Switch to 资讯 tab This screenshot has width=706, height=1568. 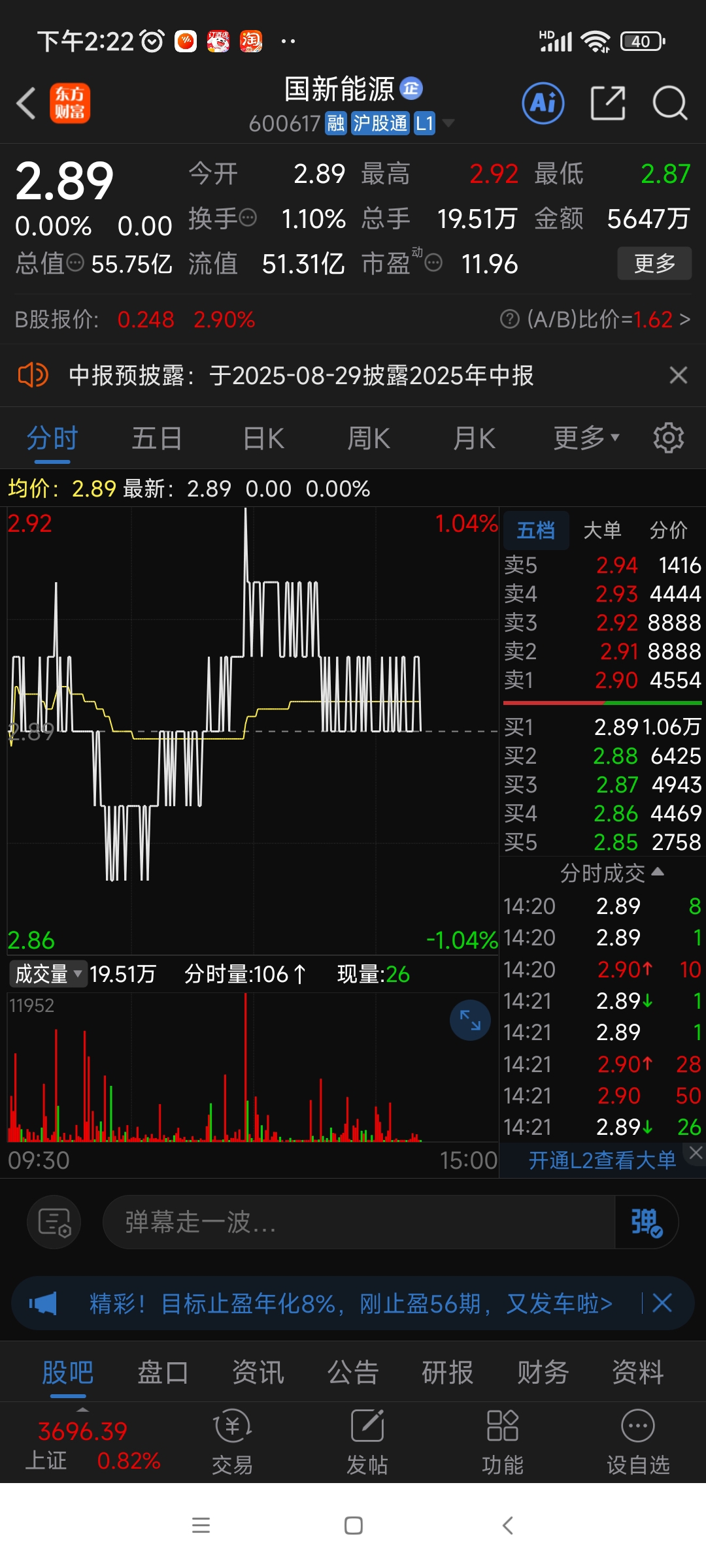258,1373
